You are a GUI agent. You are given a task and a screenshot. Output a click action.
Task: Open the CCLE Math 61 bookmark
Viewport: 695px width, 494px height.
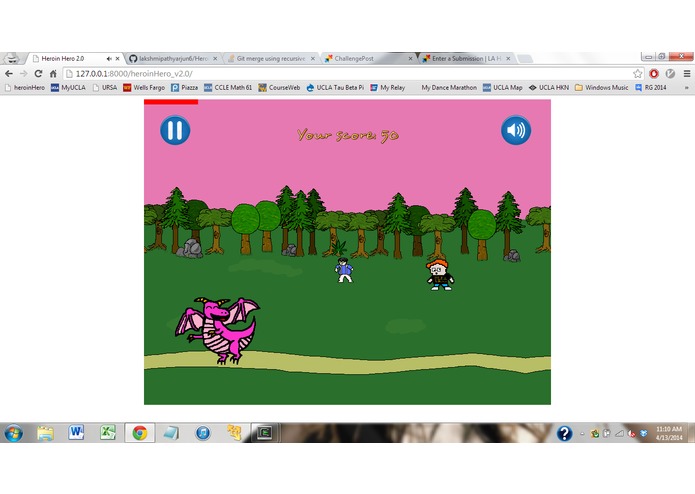[x=228, y=88]
